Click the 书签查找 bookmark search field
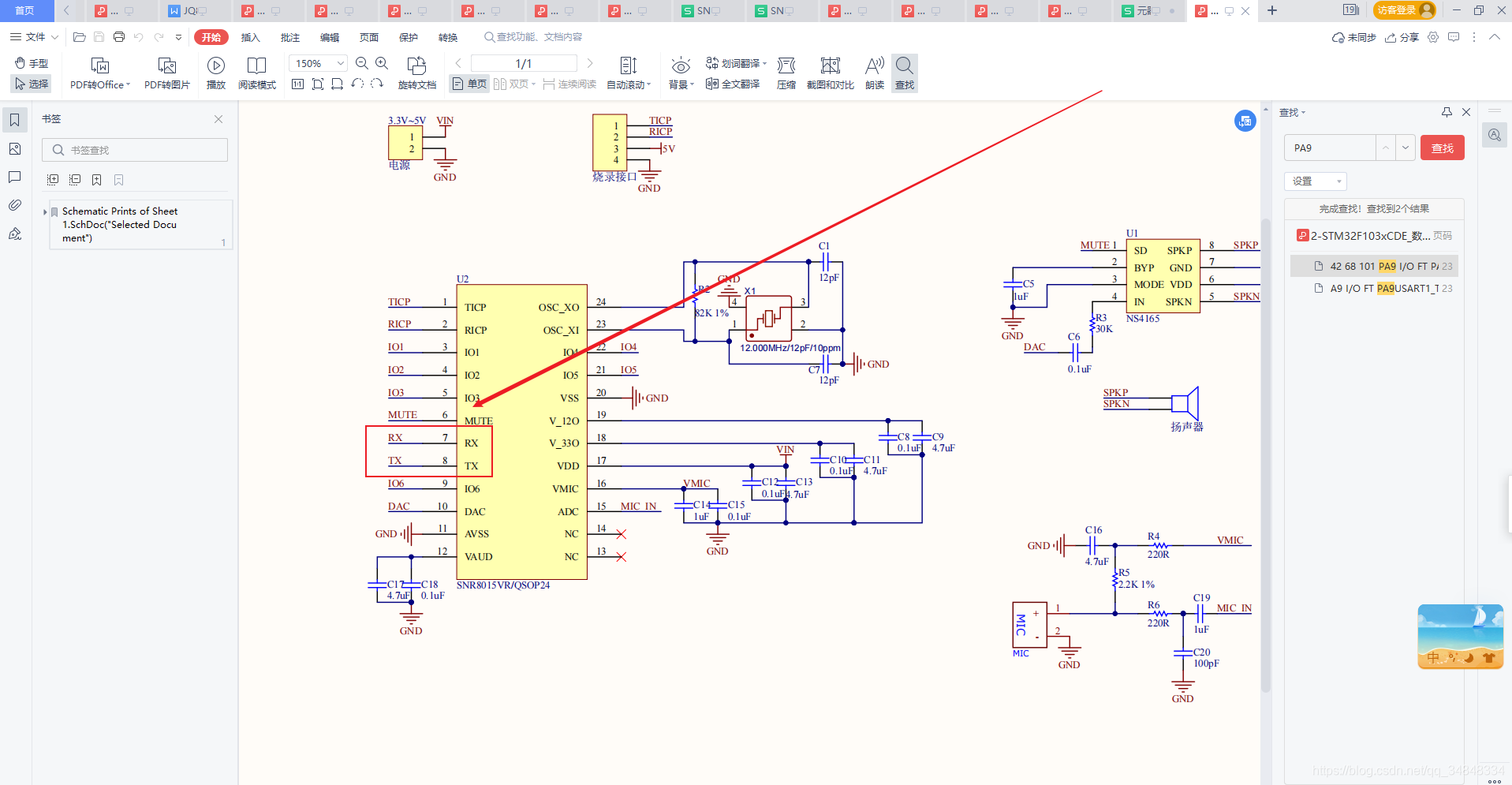1512x785 pixels. click(135, 150)
